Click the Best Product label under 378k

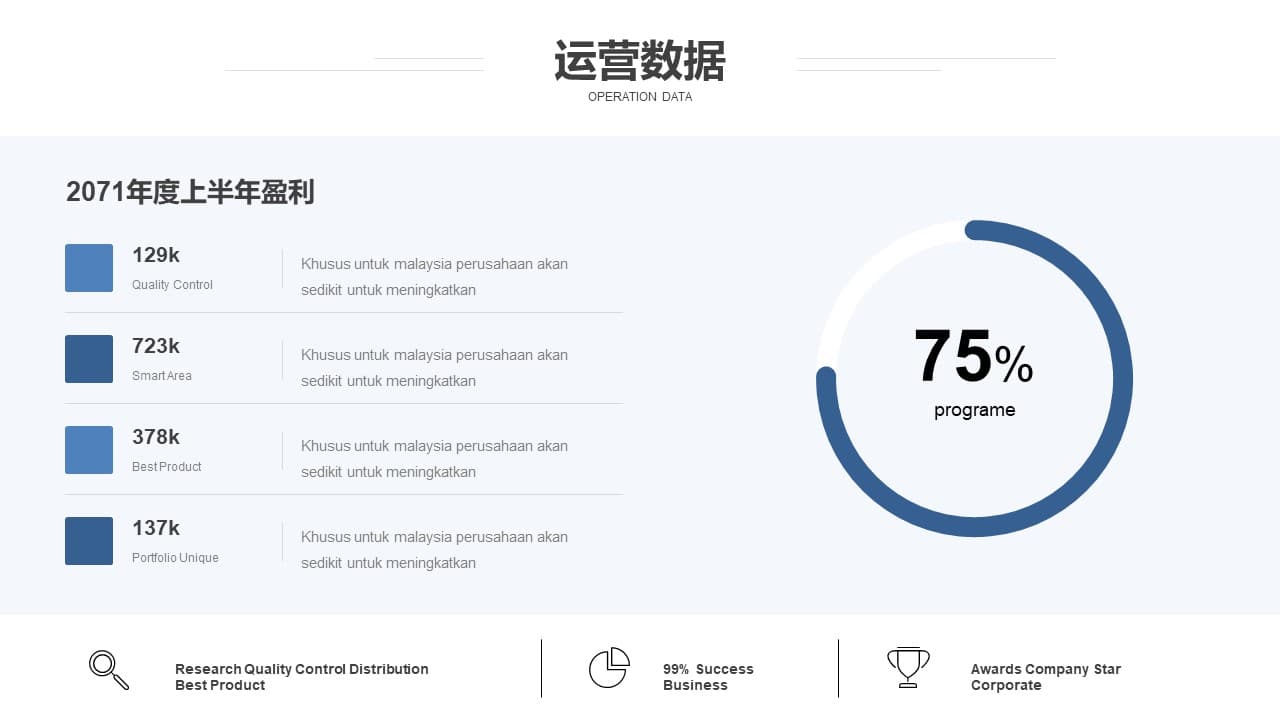[x=167, y=467]
